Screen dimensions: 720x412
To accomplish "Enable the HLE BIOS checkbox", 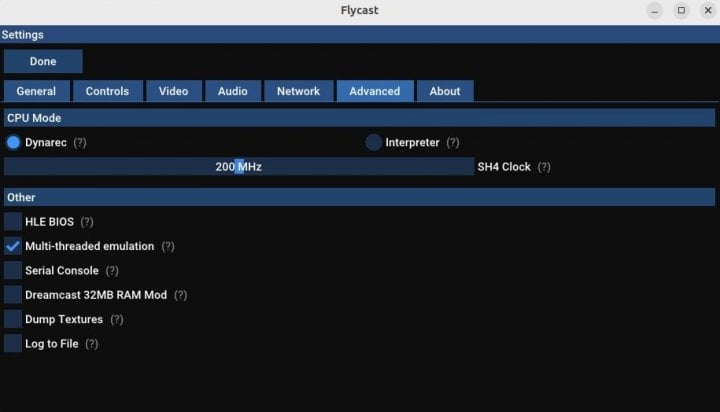I will coord(13,221).
